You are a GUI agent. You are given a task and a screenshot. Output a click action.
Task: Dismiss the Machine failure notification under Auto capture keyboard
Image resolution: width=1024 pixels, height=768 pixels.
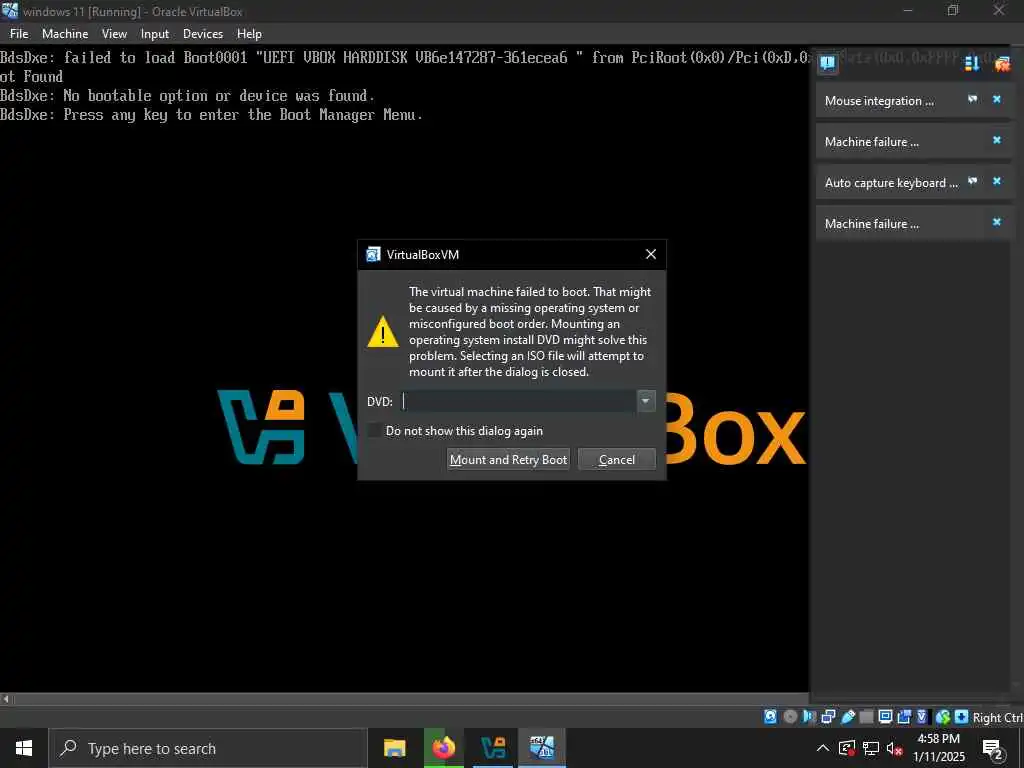click(x=997, y=222)
